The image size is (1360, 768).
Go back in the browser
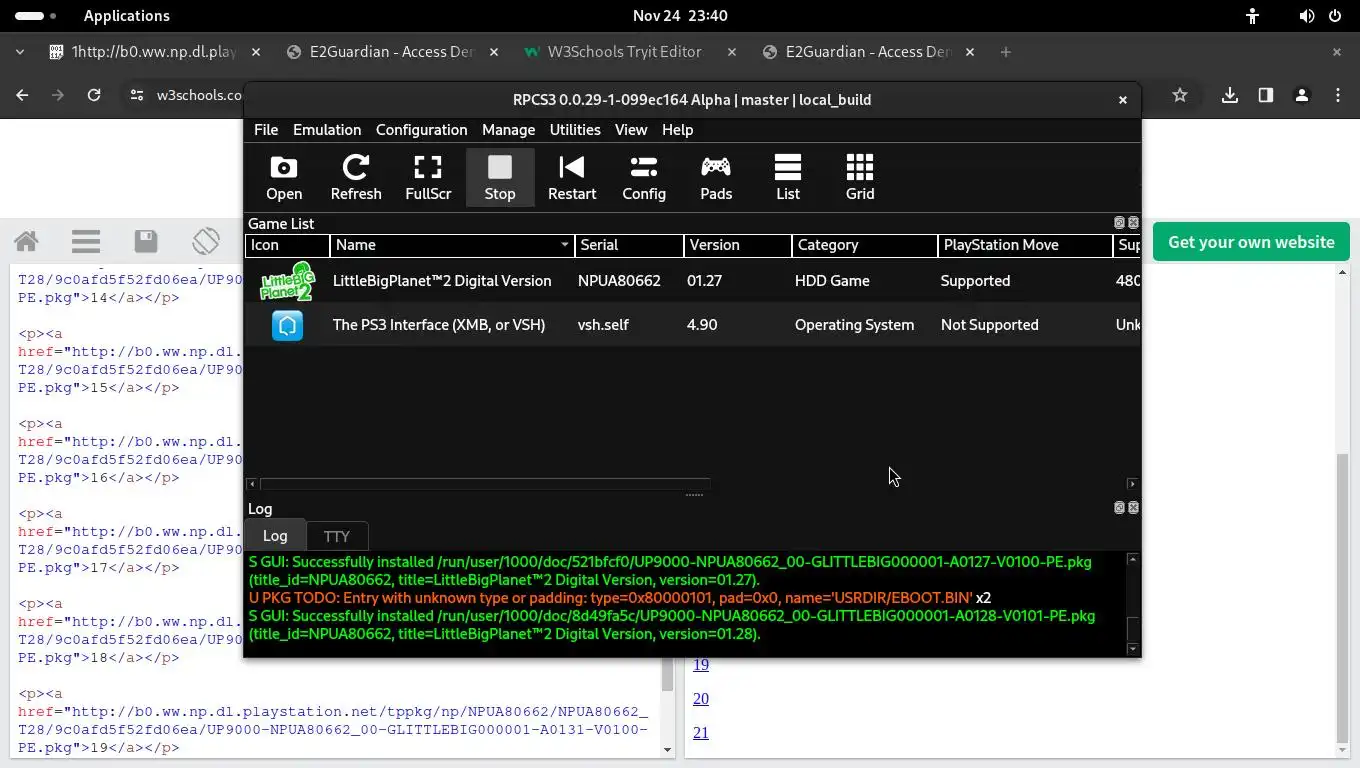point(22,95)
